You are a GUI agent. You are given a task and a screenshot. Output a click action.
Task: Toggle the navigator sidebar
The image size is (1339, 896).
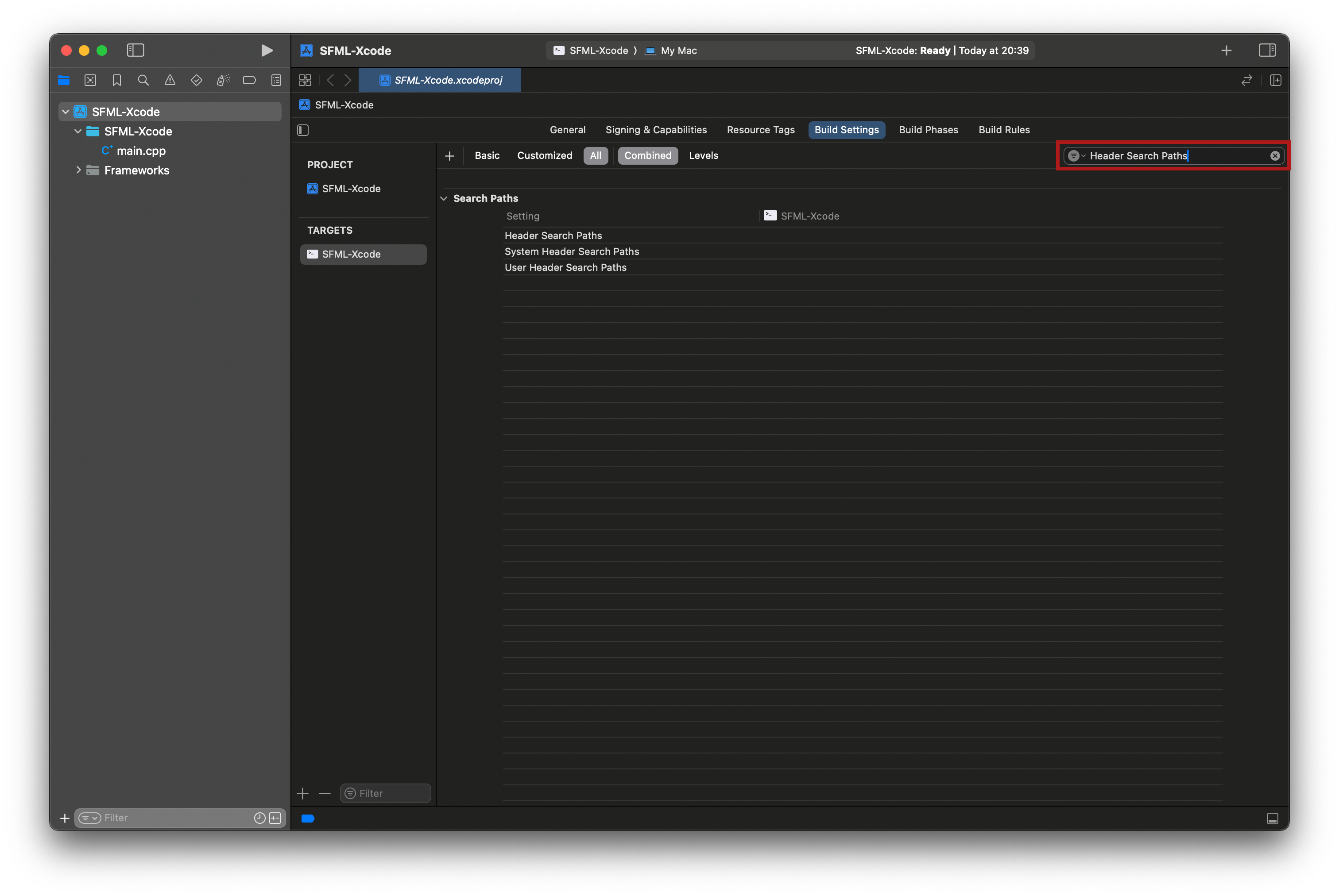(x=135, y=50)
